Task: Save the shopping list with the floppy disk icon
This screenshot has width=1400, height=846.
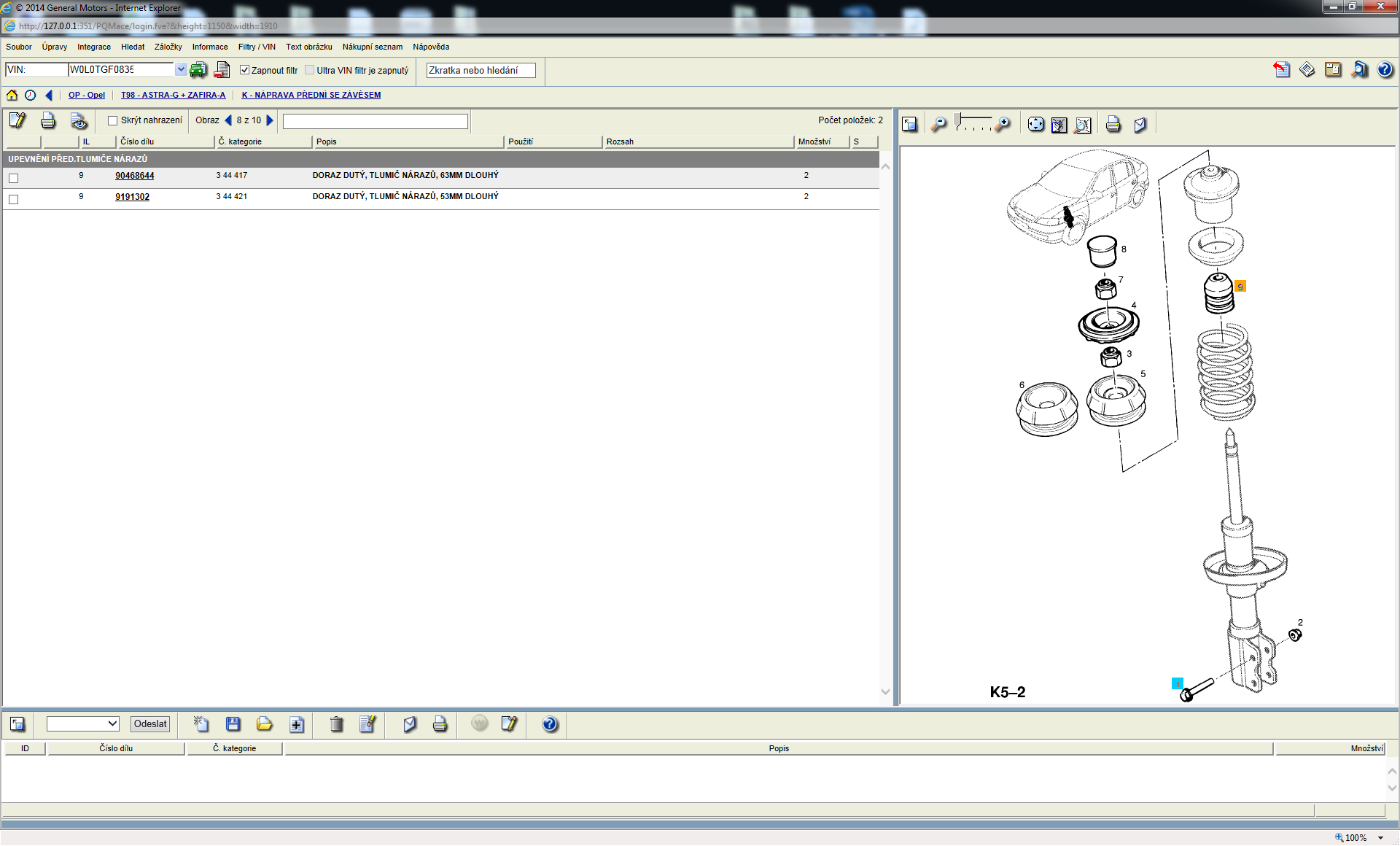Action: point(233,724)
